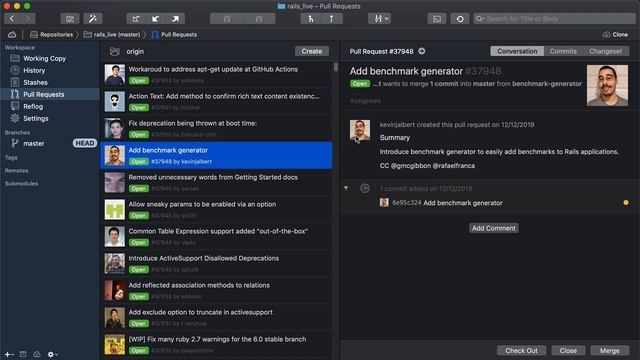Image resolution: width=640 pixels, height=360 pixels.
Task: Go forward with the toolbar forward arrow
Action: [27, 19]
